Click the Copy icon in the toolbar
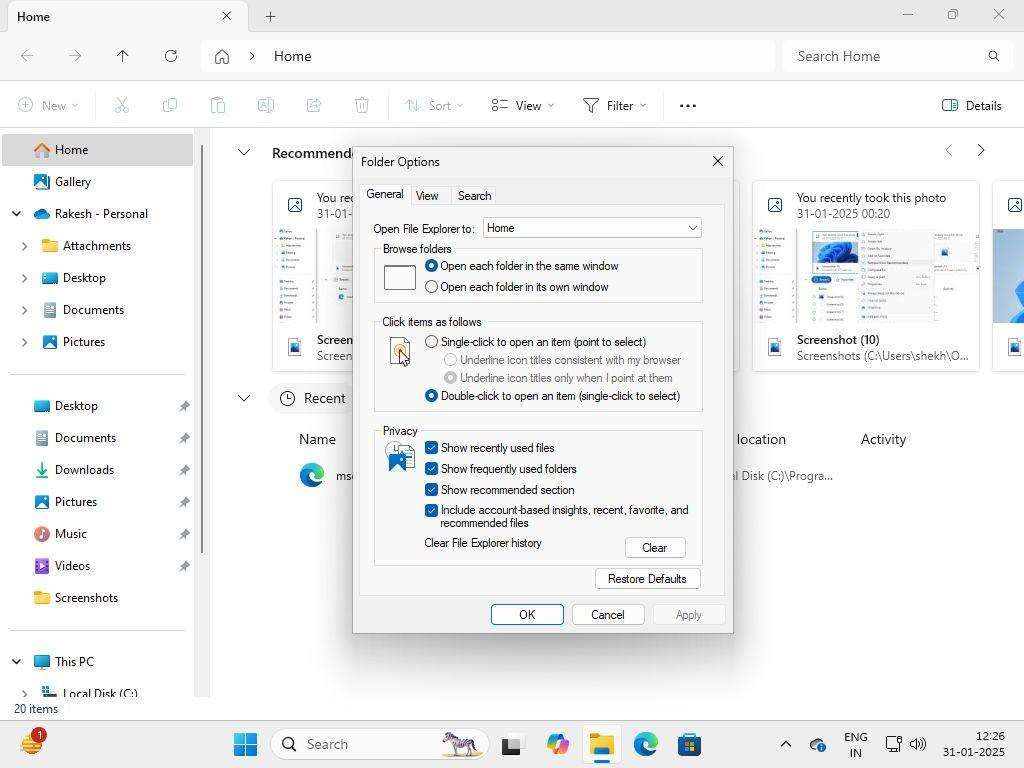 [170, 105]
